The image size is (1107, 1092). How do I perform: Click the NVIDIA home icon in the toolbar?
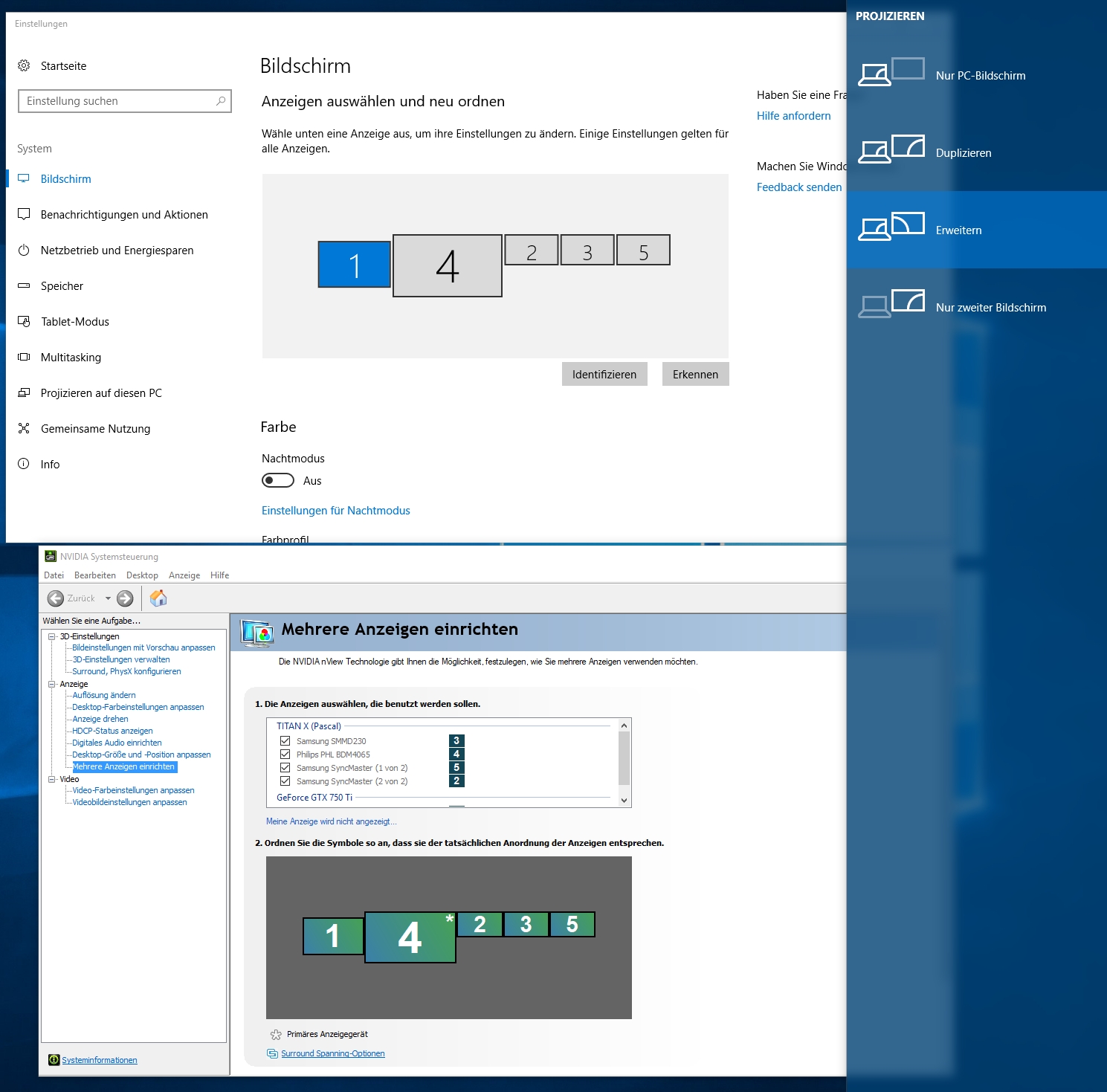coord(157,598)
